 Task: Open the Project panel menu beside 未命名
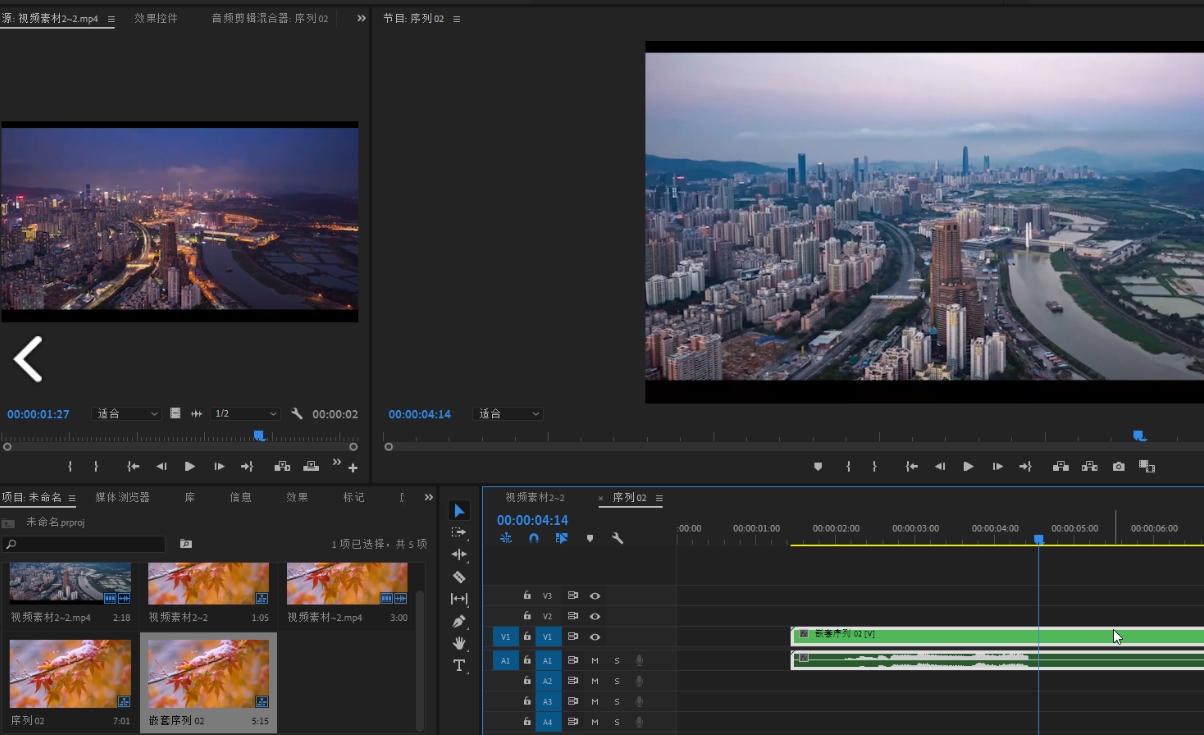pyautogui.click(x=72, y=498)
